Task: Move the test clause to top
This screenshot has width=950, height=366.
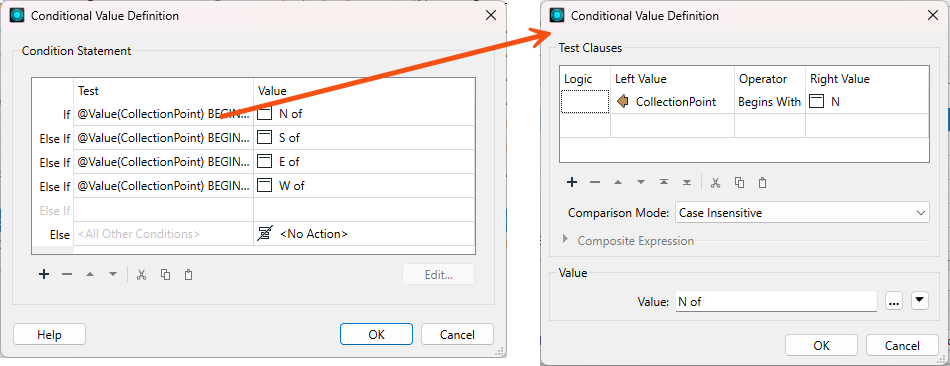Action: click(664, 182)
